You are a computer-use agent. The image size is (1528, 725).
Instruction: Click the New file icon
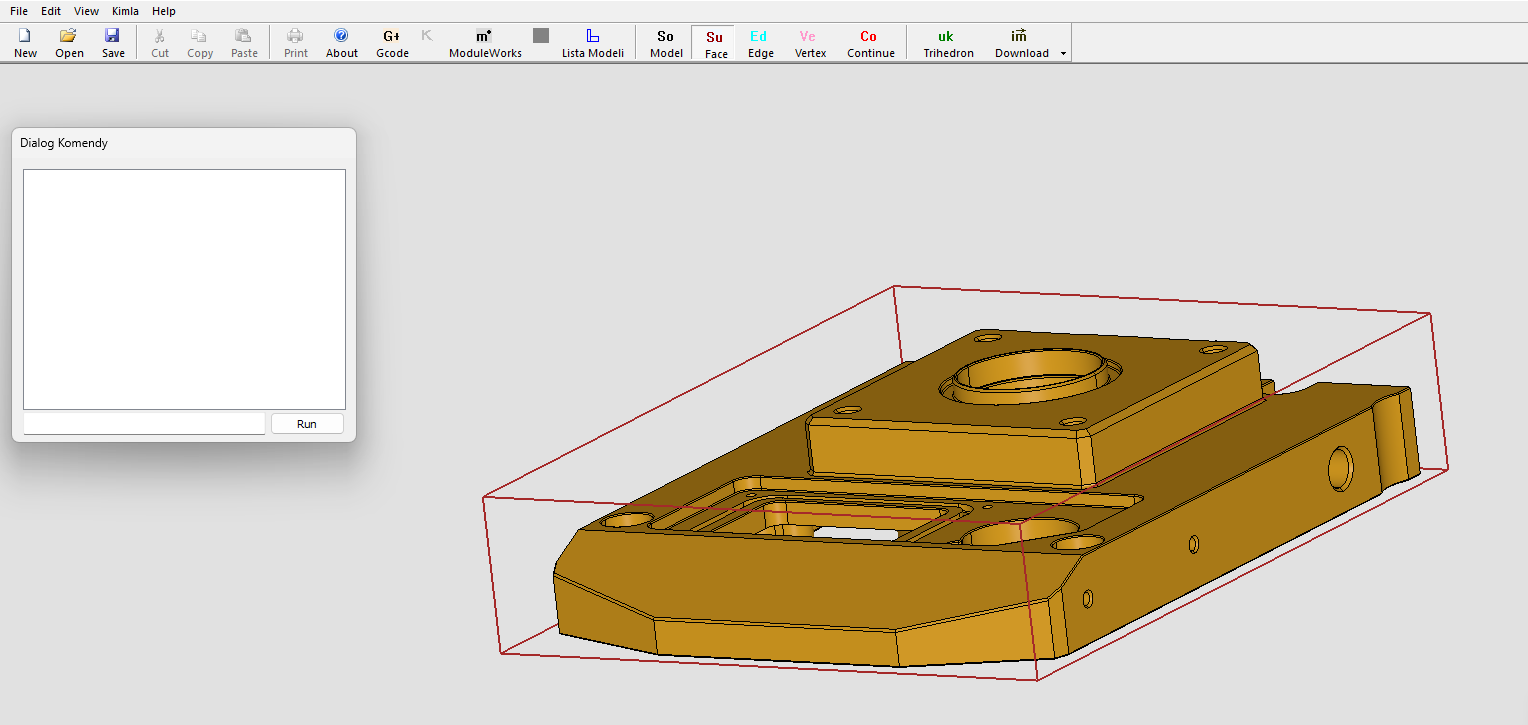pos(25,43)
